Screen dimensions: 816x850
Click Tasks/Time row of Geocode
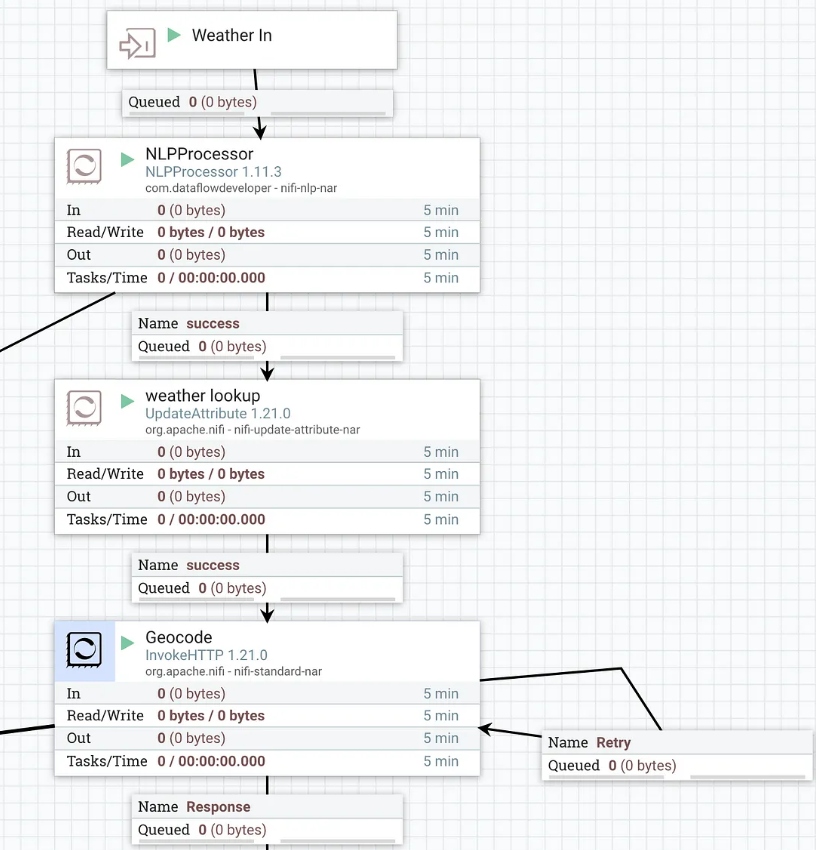pos(267,762)
